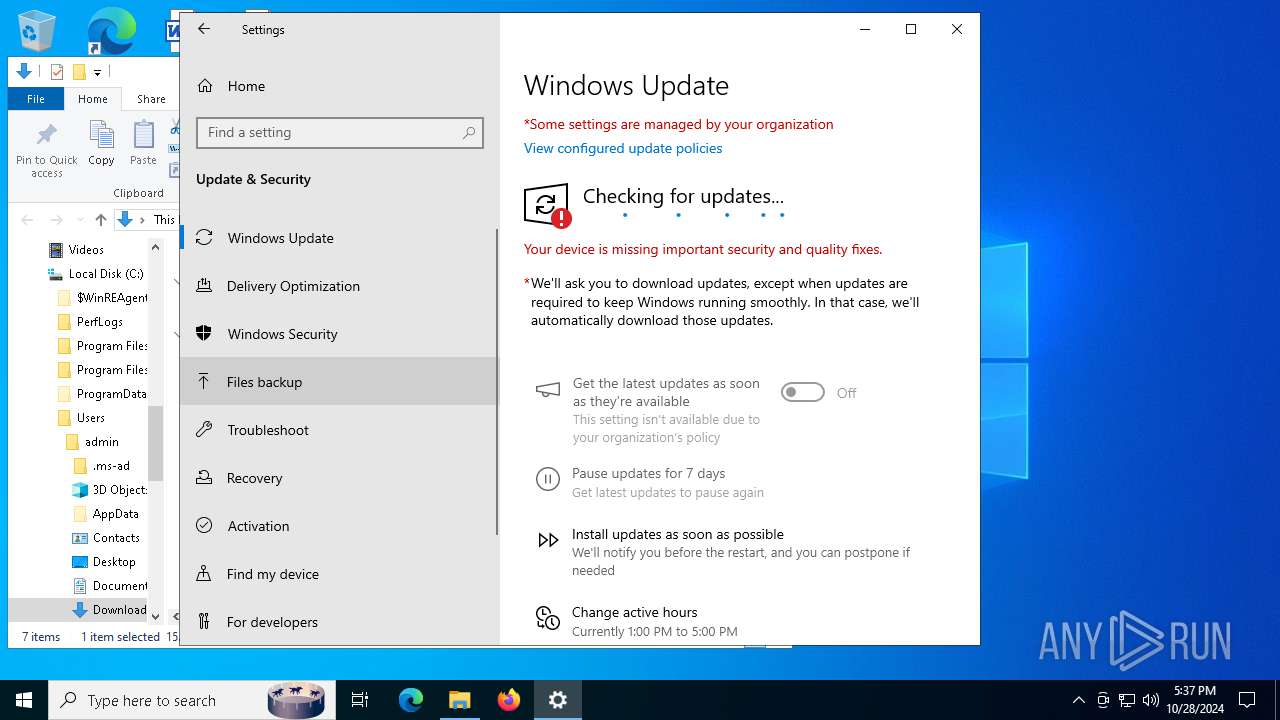Open File Explorer from taskbar
The width and height of the screenshot is (1280, 720).
pos(459,700)
